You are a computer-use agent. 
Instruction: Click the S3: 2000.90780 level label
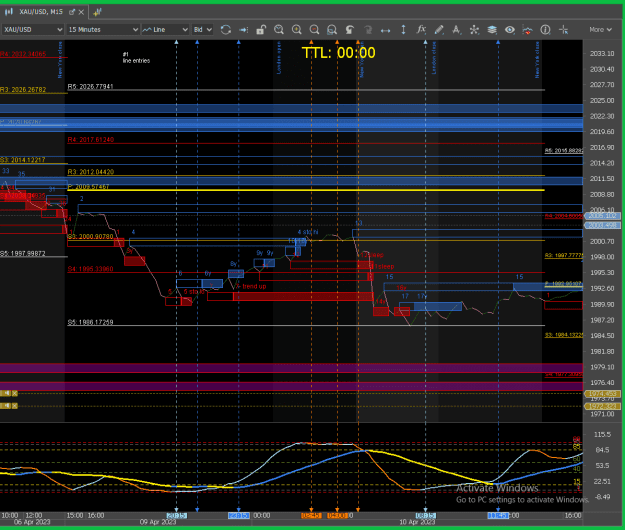click(90, 236)
